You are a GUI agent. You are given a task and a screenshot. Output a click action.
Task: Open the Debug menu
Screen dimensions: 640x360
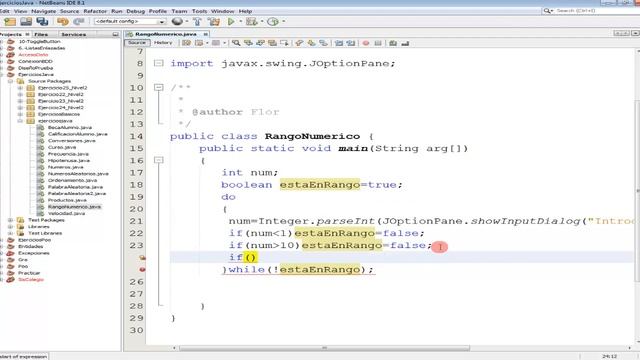(x=136, y=11)
